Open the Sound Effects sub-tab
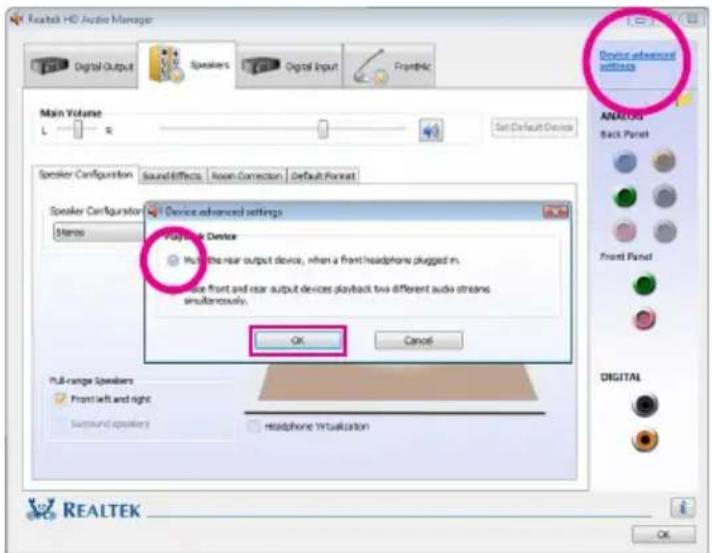The image size is (712, 553). click(172, 176)
